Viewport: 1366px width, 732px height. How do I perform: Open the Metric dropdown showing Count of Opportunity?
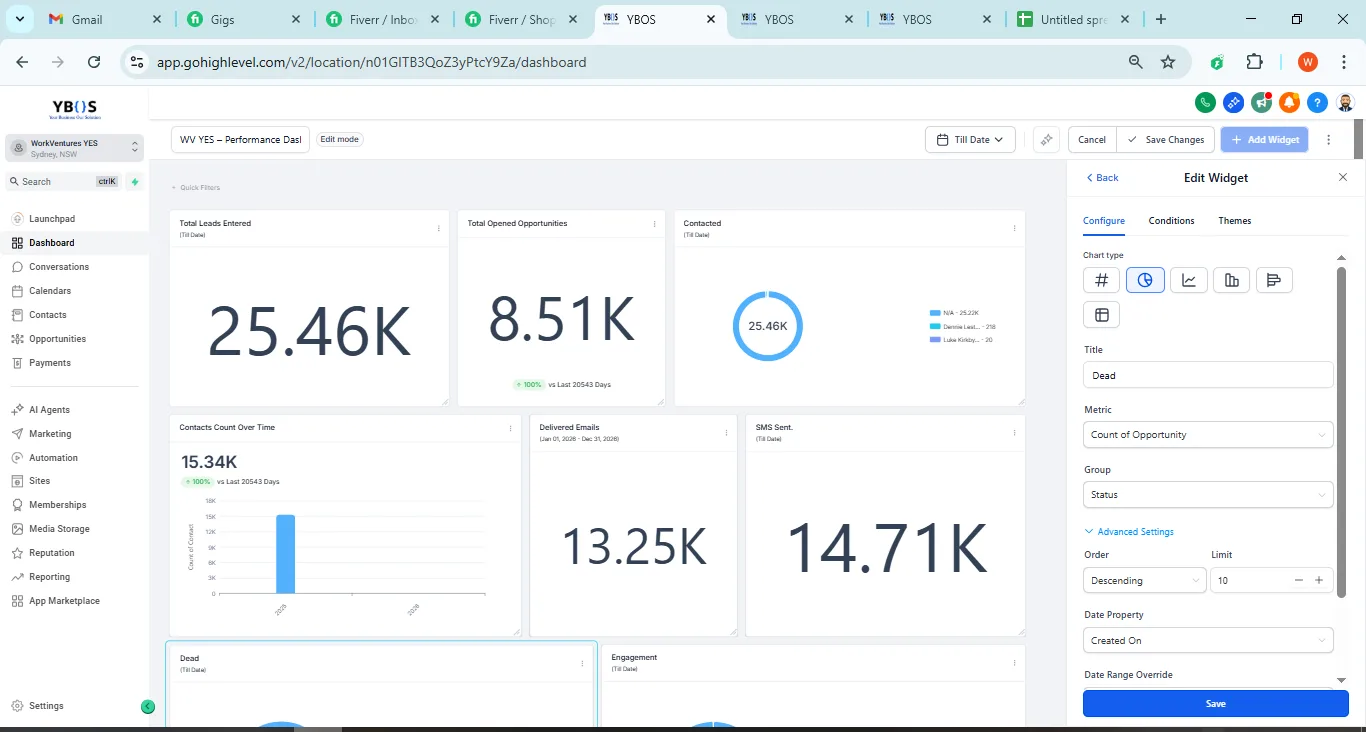pos(1207,434)
